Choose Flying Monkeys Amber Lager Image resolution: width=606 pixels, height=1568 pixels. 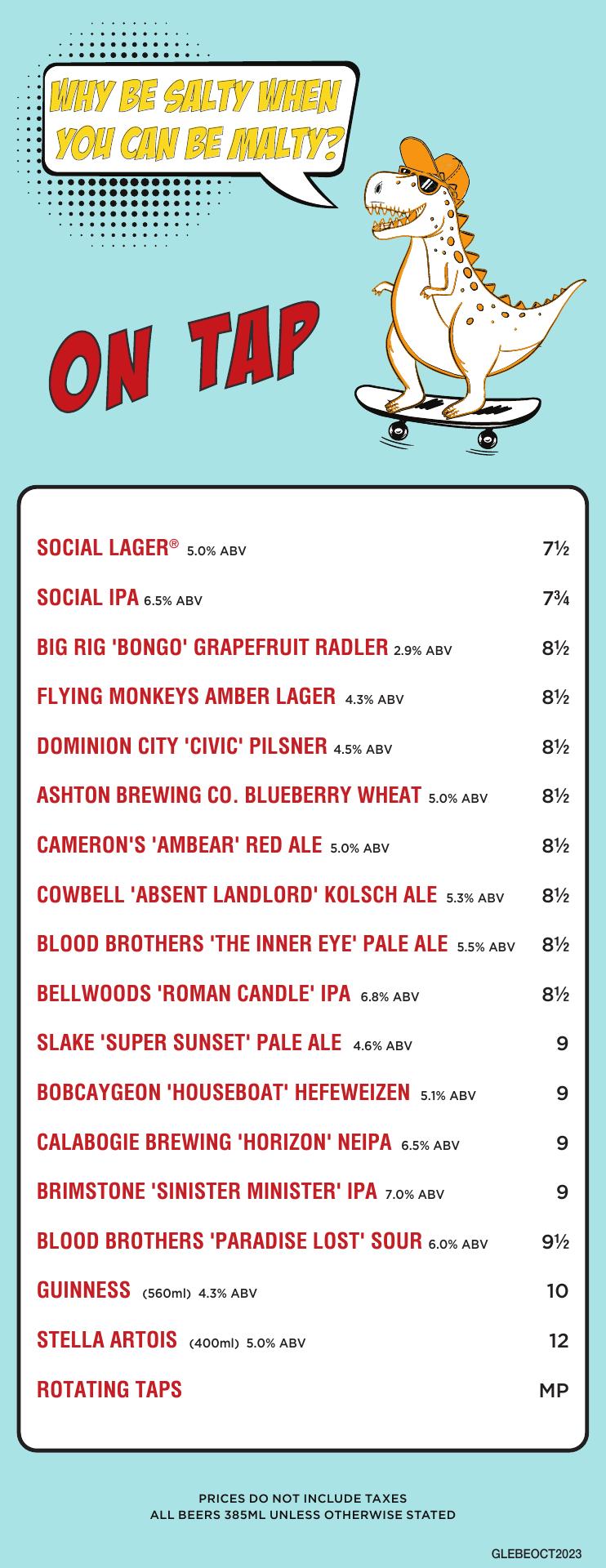[x=302, y=697]
